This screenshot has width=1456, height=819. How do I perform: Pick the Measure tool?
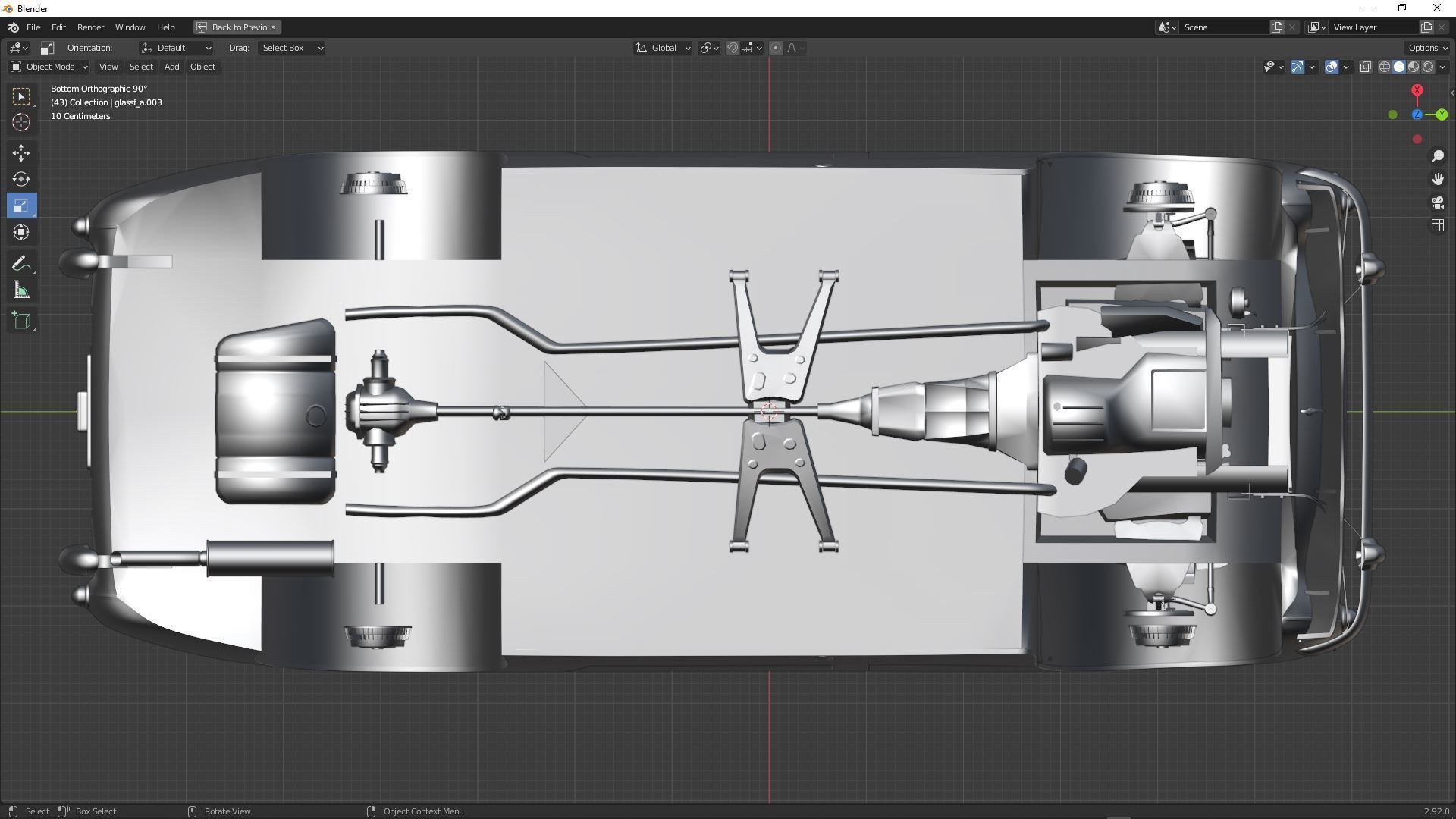point(21,291)
